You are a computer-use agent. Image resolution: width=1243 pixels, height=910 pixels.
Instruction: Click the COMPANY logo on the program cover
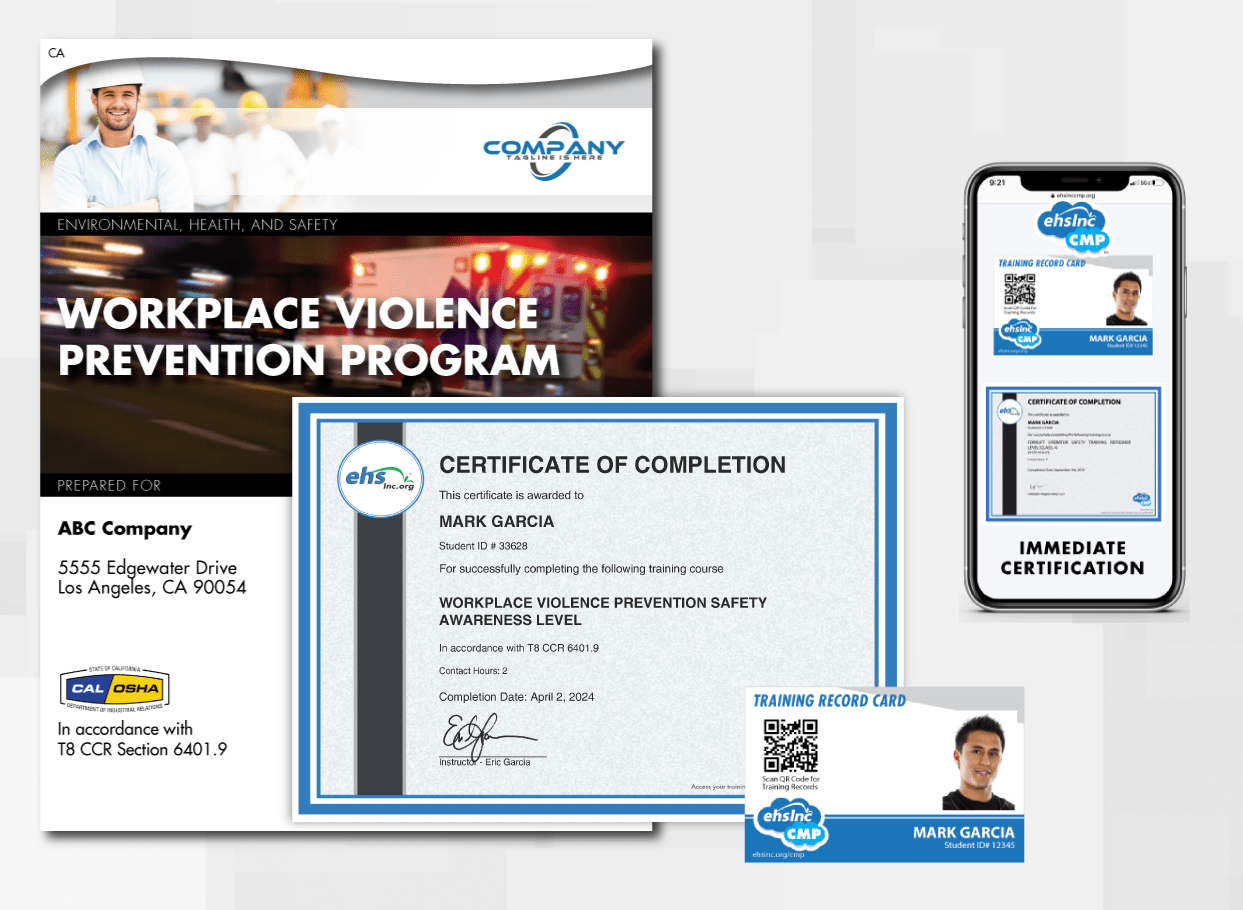553,151
